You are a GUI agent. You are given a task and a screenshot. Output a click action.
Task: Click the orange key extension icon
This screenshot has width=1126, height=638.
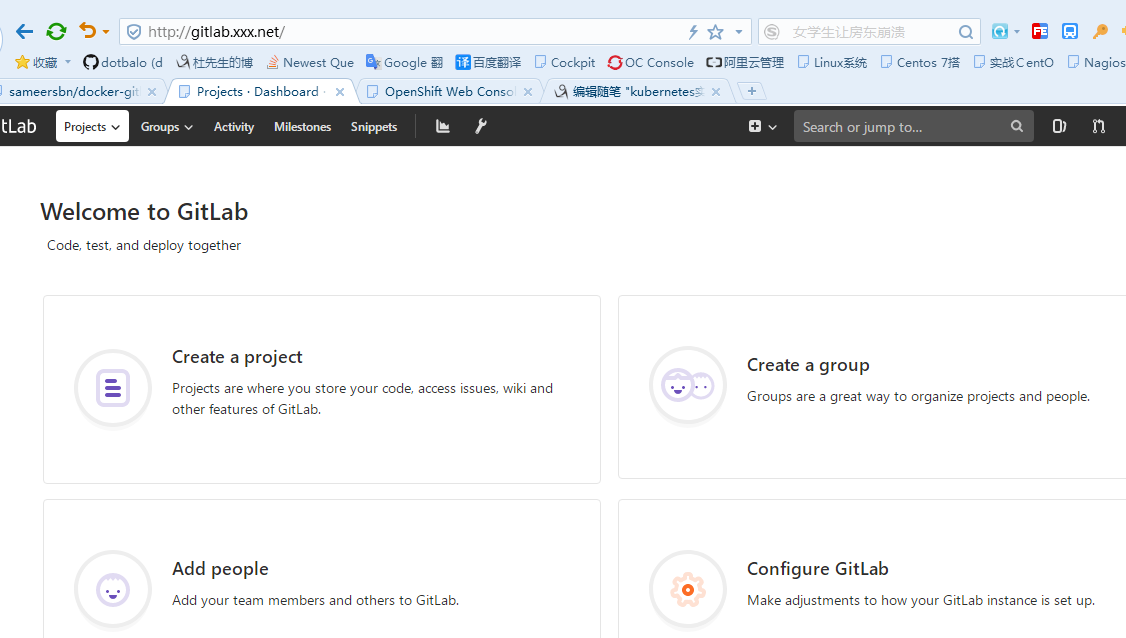[x=1100, y=32]
